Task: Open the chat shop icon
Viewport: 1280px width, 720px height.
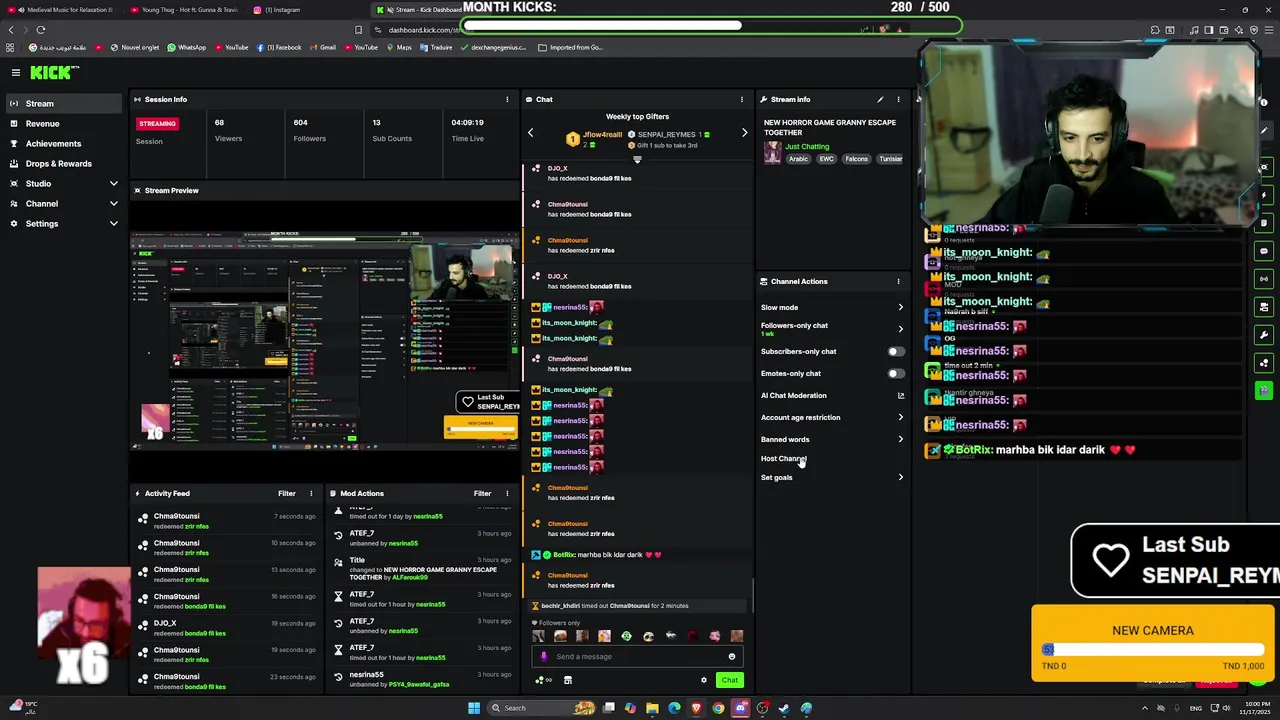Action: pos(568,680)
